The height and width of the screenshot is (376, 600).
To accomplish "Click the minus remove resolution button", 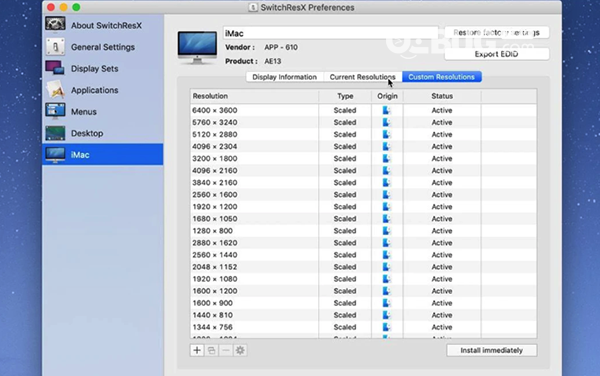I will [226, 350].
